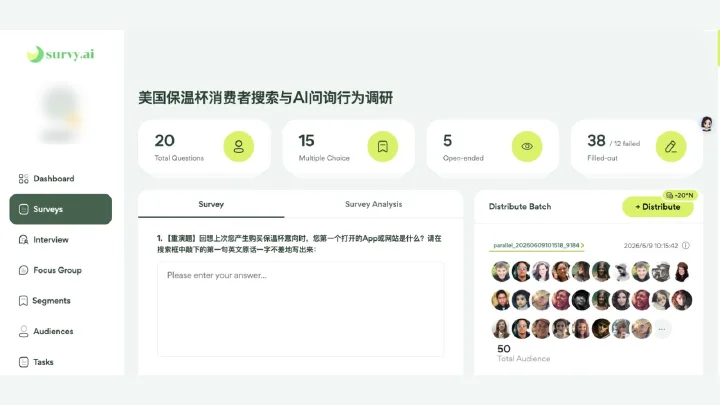The width and height of the screenshot is (720, 405).
Task: Click the Multiple Choice bookmark icon
Action: click(382, 146)
